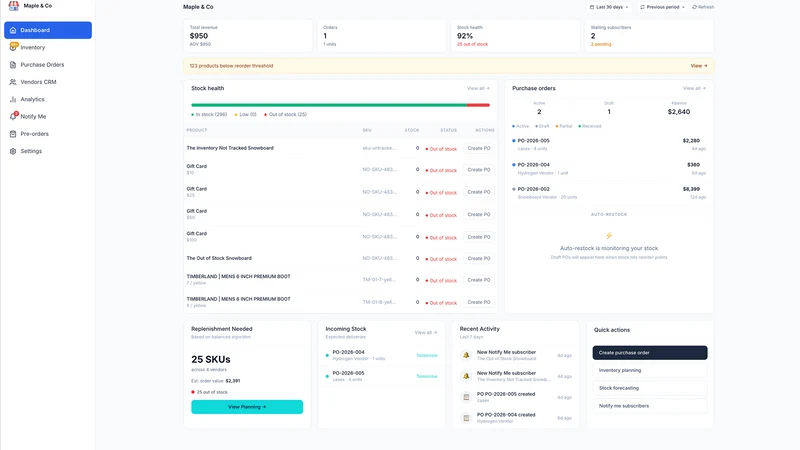Open the Notify Me page
Viewport: 800px width, 450px height.
pyautogui.click(x=48, y=116)
